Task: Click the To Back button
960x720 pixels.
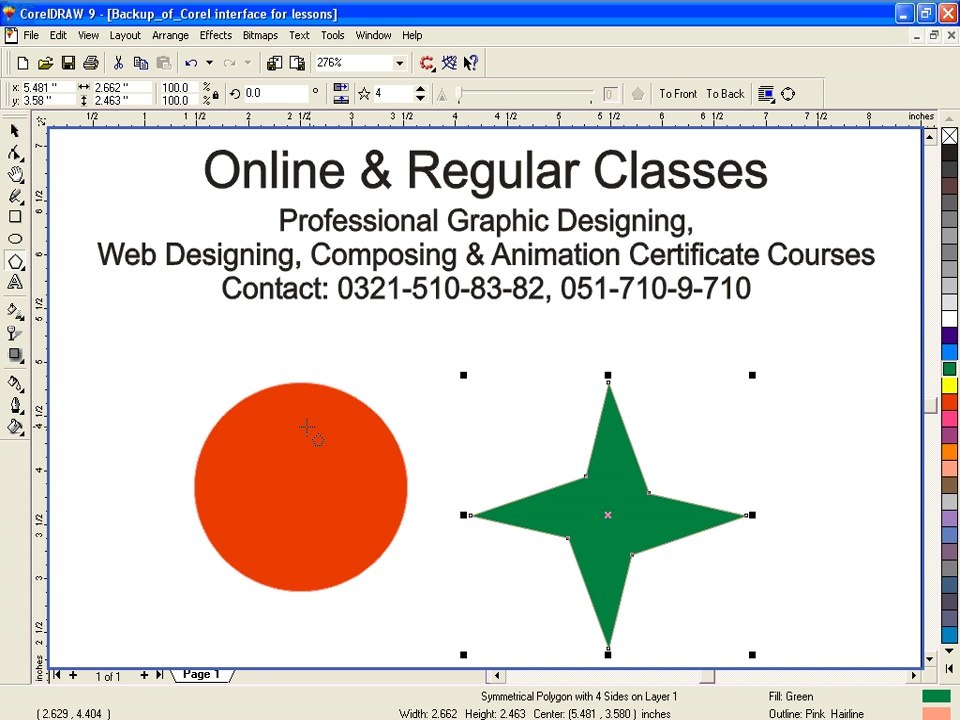Action: click(725, 94)
